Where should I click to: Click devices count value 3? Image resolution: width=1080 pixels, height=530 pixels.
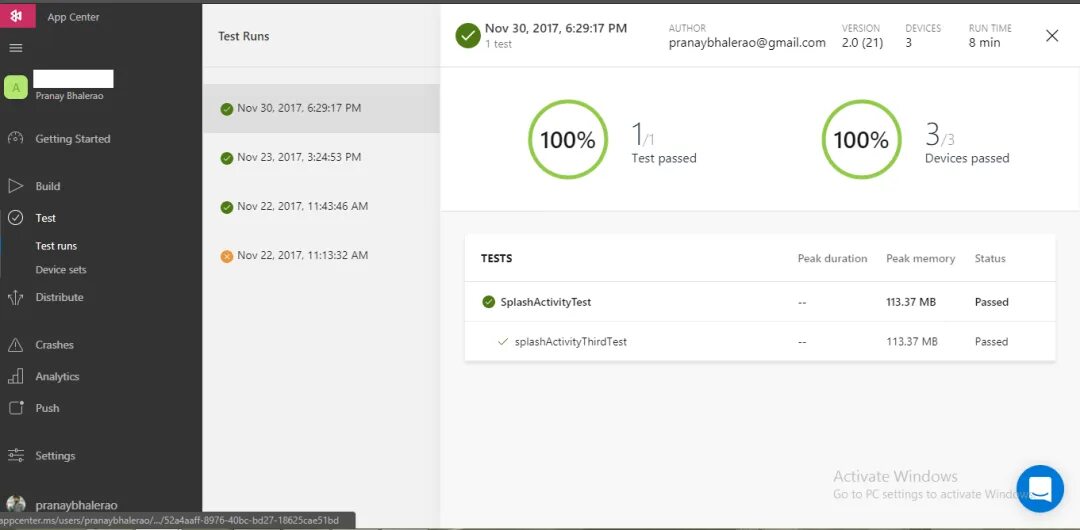pos(908,43)
